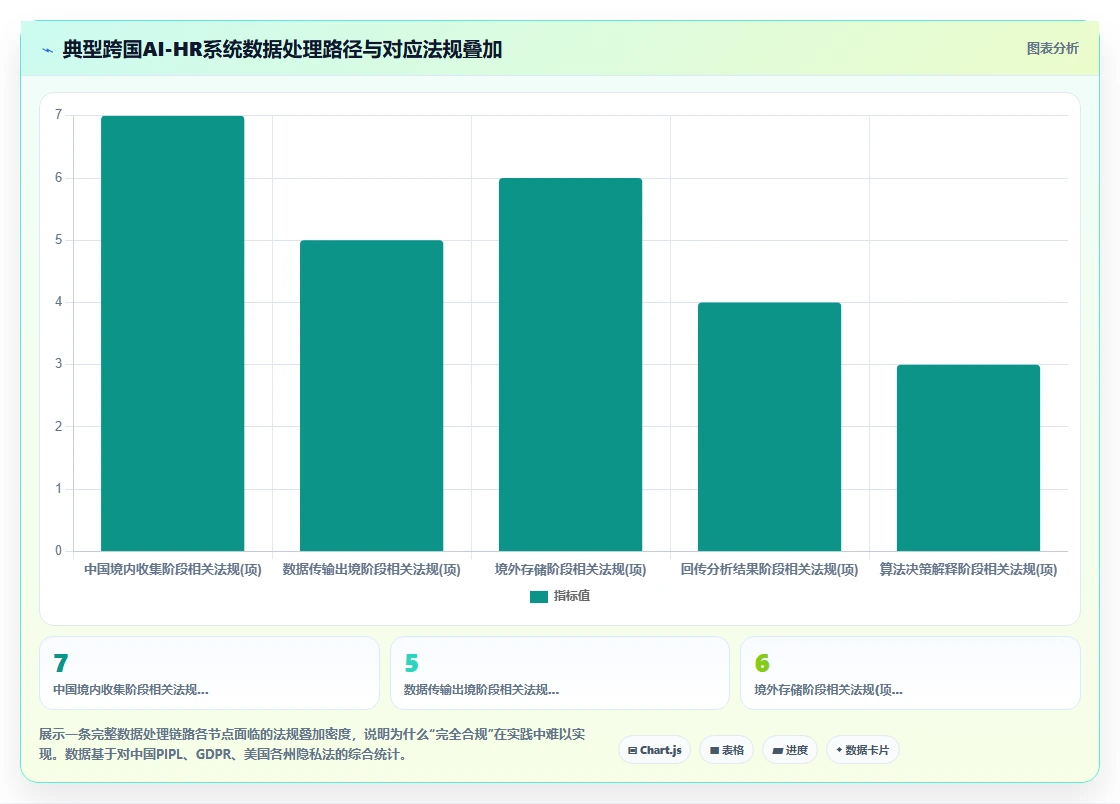Click the chart title 典型跨国AI-HR系统 heading

click(x=282, y=49)
